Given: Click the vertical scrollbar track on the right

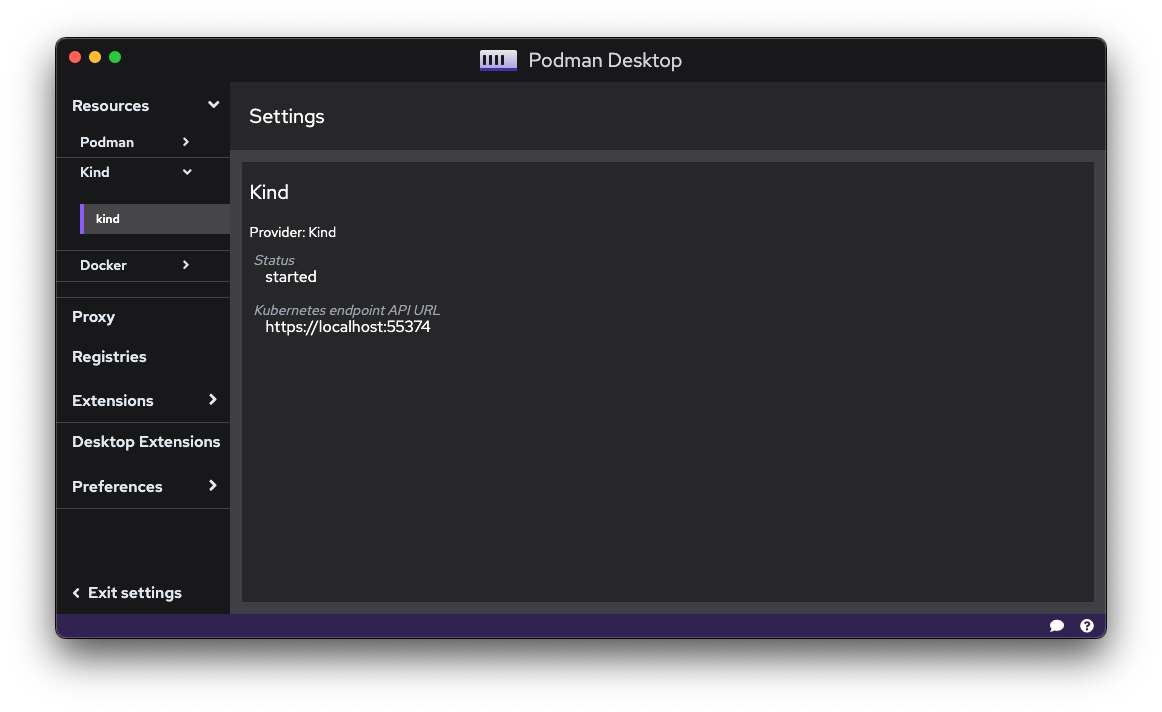Looking at the screenshot, I should 1097,380.
